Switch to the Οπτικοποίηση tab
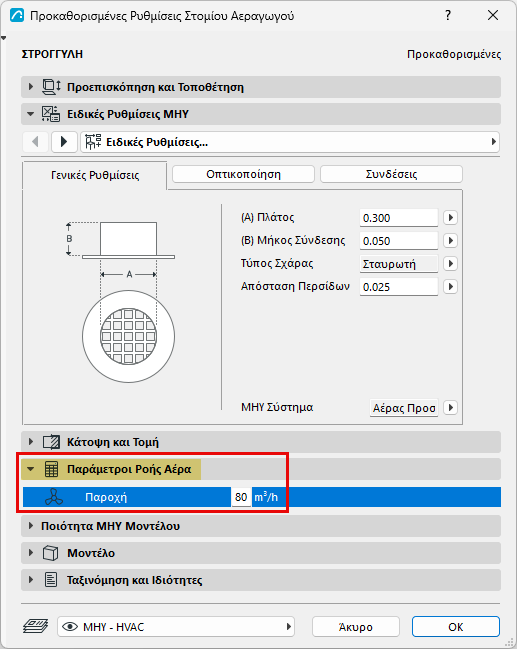517x649 pixels. [x=243, y=174]
